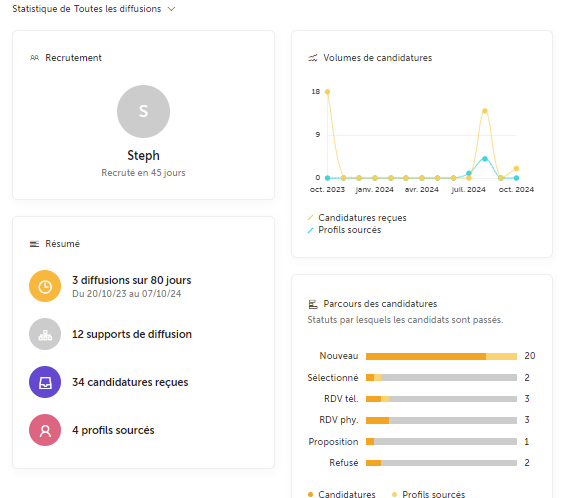The image size is (565, 498).
Task: Toggle 'Candidatures' legend in Parcours chart
Action: tap(342, 494)
